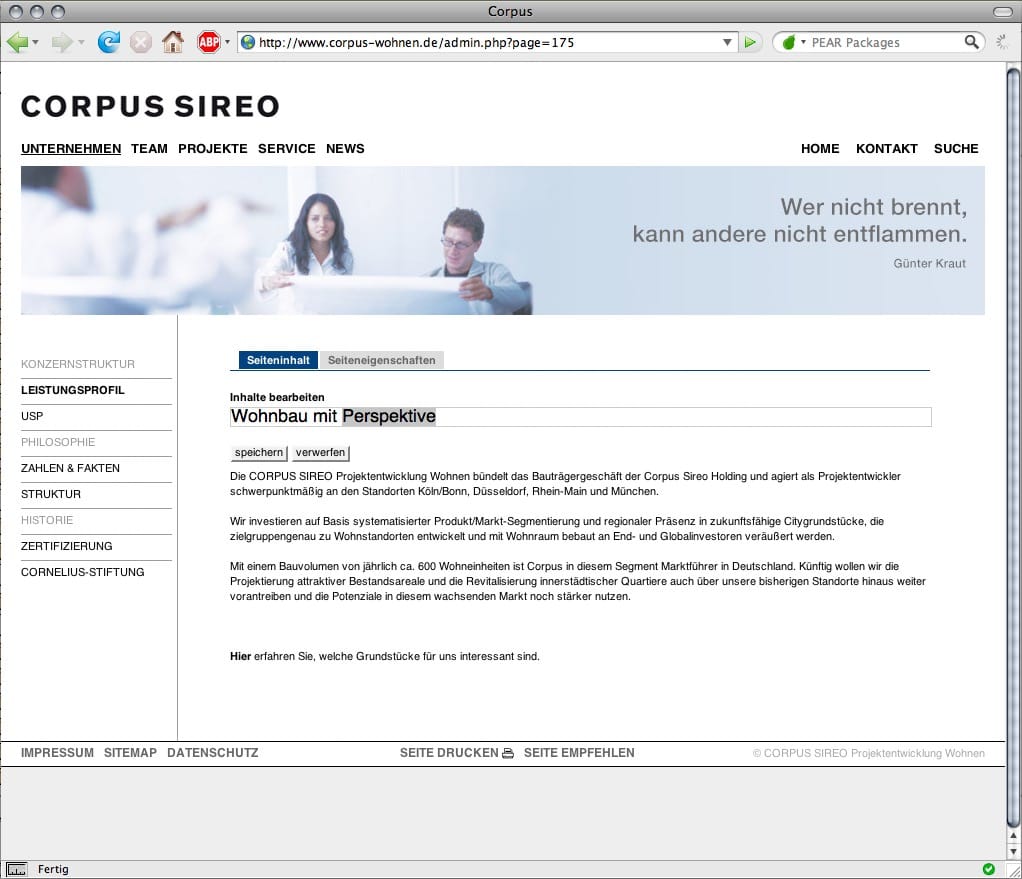Open the KONTAKT navigation link
The width and height of the screenshot is (1022, 879).
(886, 149)
